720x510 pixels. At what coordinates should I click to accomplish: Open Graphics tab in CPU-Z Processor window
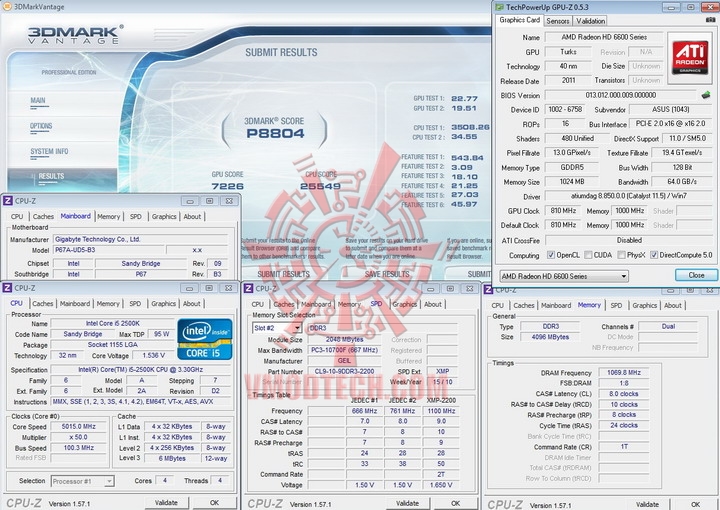pos(163,303)
